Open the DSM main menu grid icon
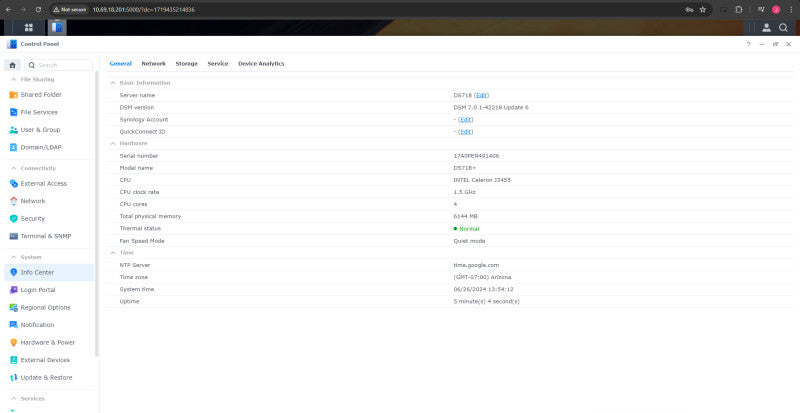 (29, 28)
